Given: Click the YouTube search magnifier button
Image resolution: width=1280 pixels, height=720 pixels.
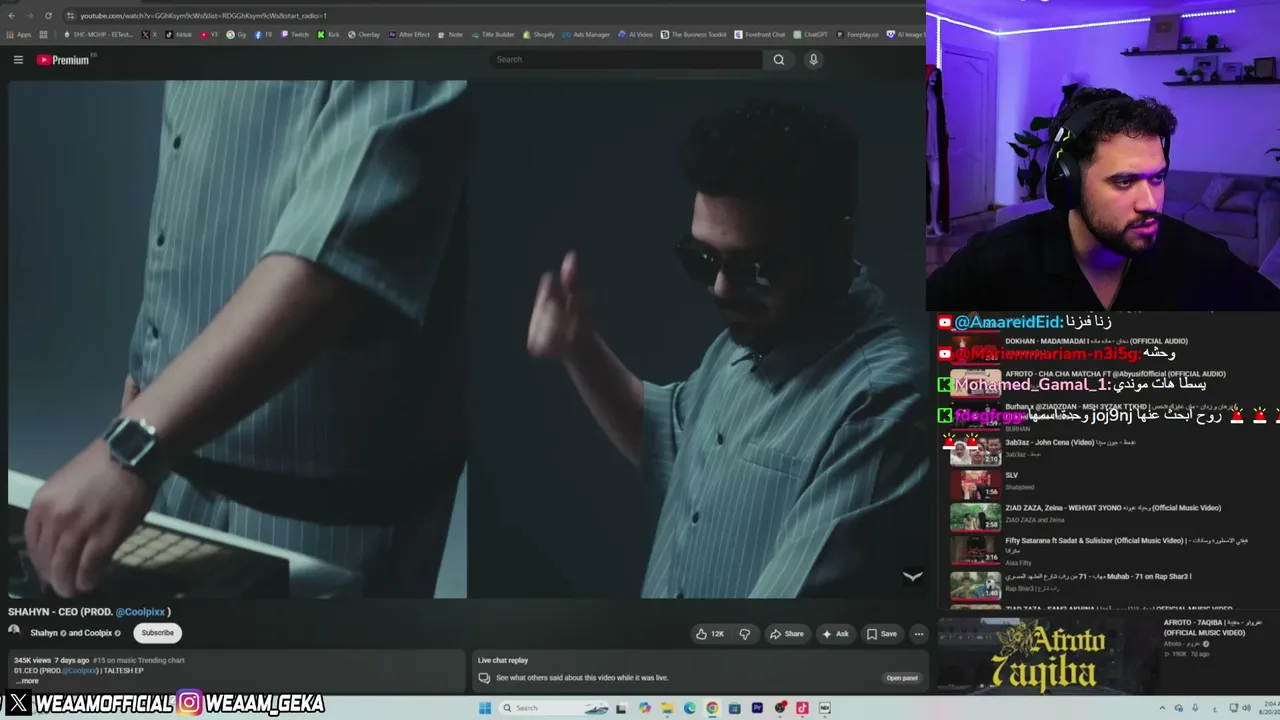Looking at the screenshot, I should 779,60.
